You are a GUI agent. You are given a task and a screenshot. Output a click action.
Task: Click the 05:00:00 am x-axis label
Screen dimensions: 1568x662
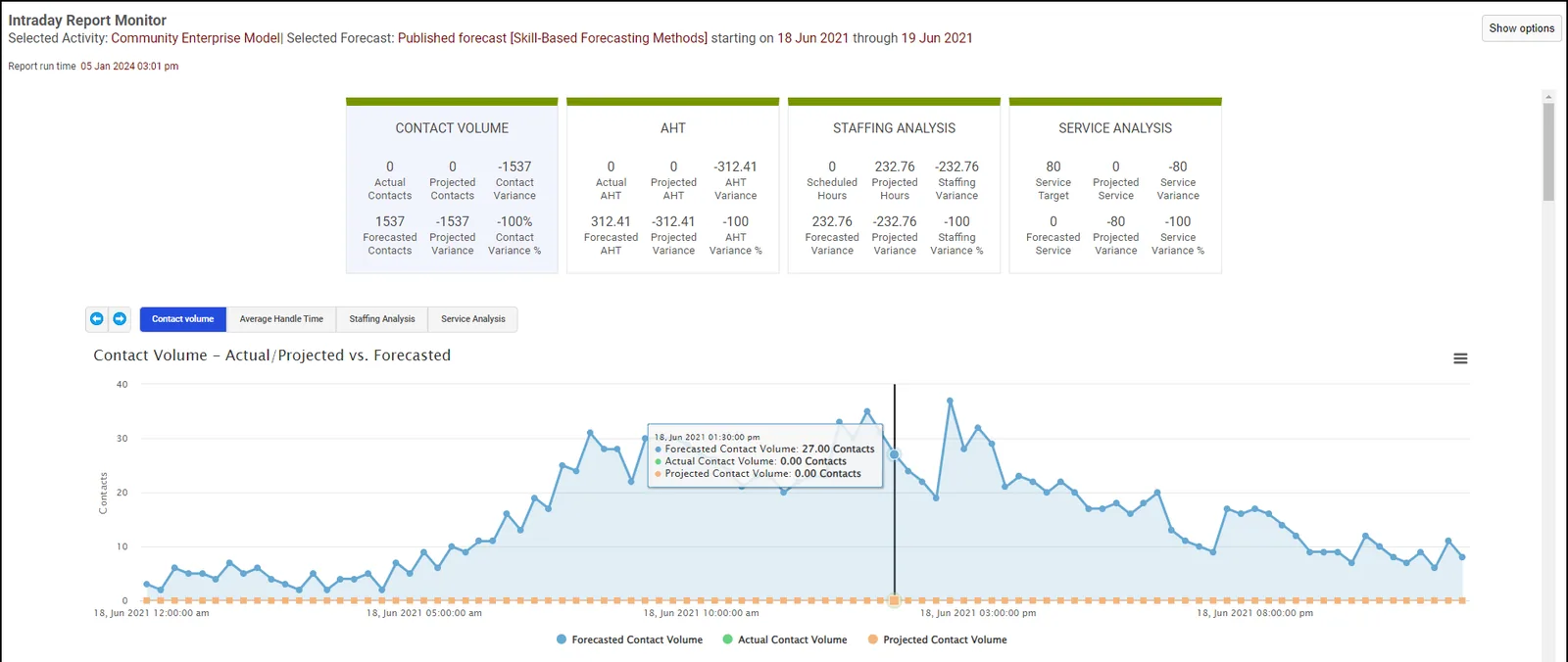click(x=423, y=613)
